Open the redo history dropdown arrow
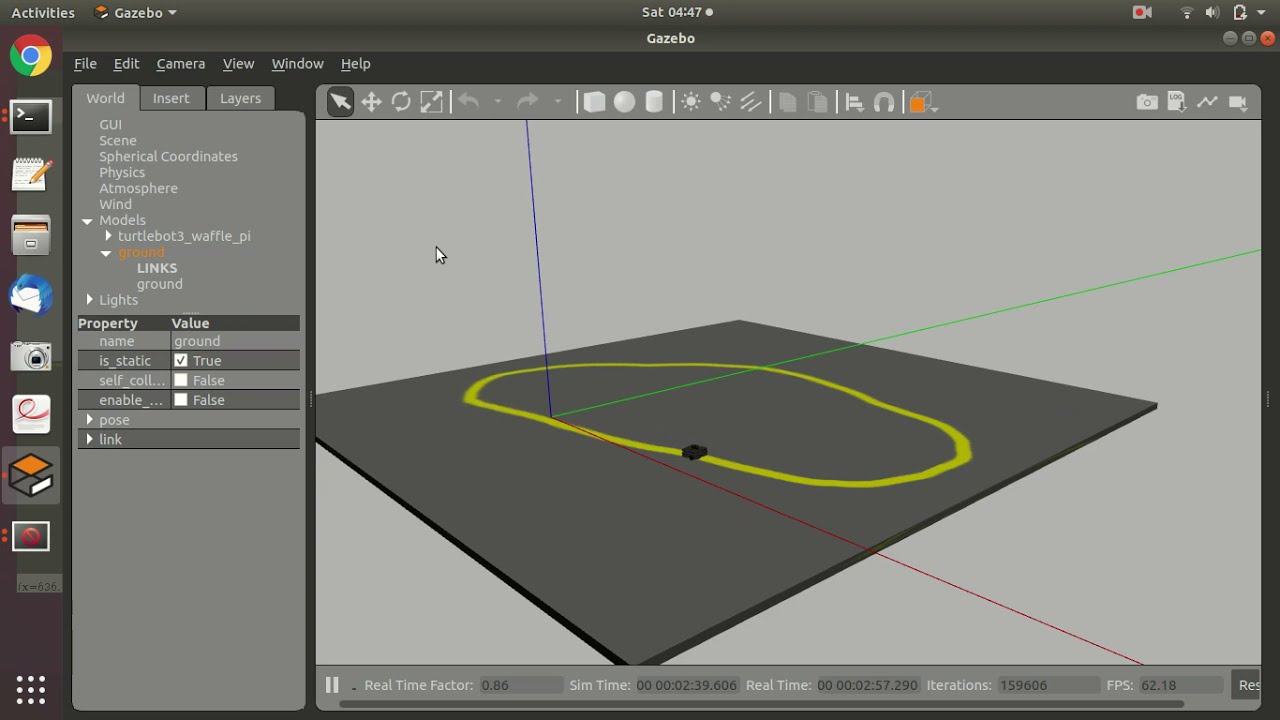1280x720 pixels. (557, 102)
